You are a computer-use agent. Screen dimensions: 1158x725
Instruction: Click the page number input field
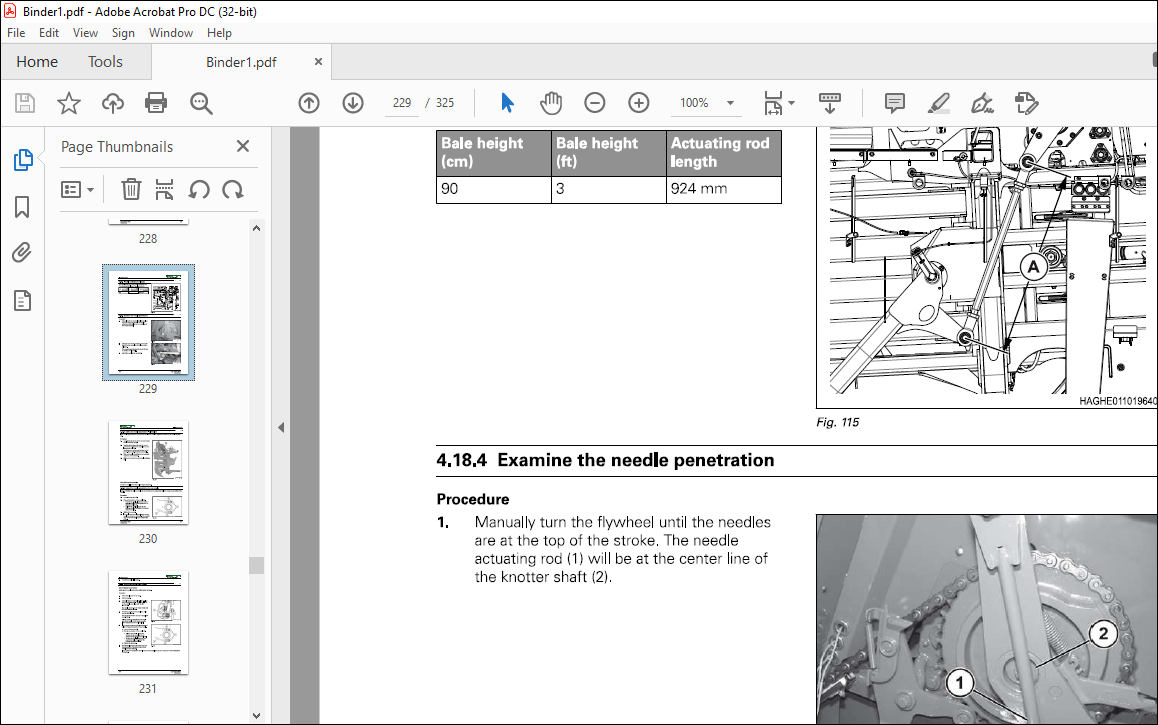coord(402,103)
